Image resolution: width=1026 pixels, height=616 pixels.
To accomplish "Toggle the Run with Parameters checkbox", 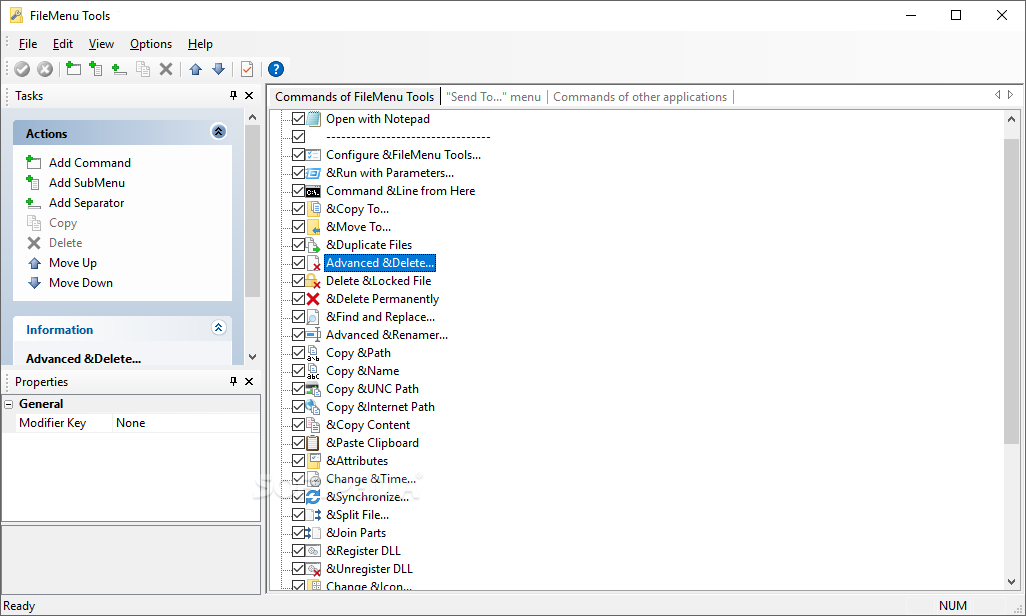I will pos(298,173).
